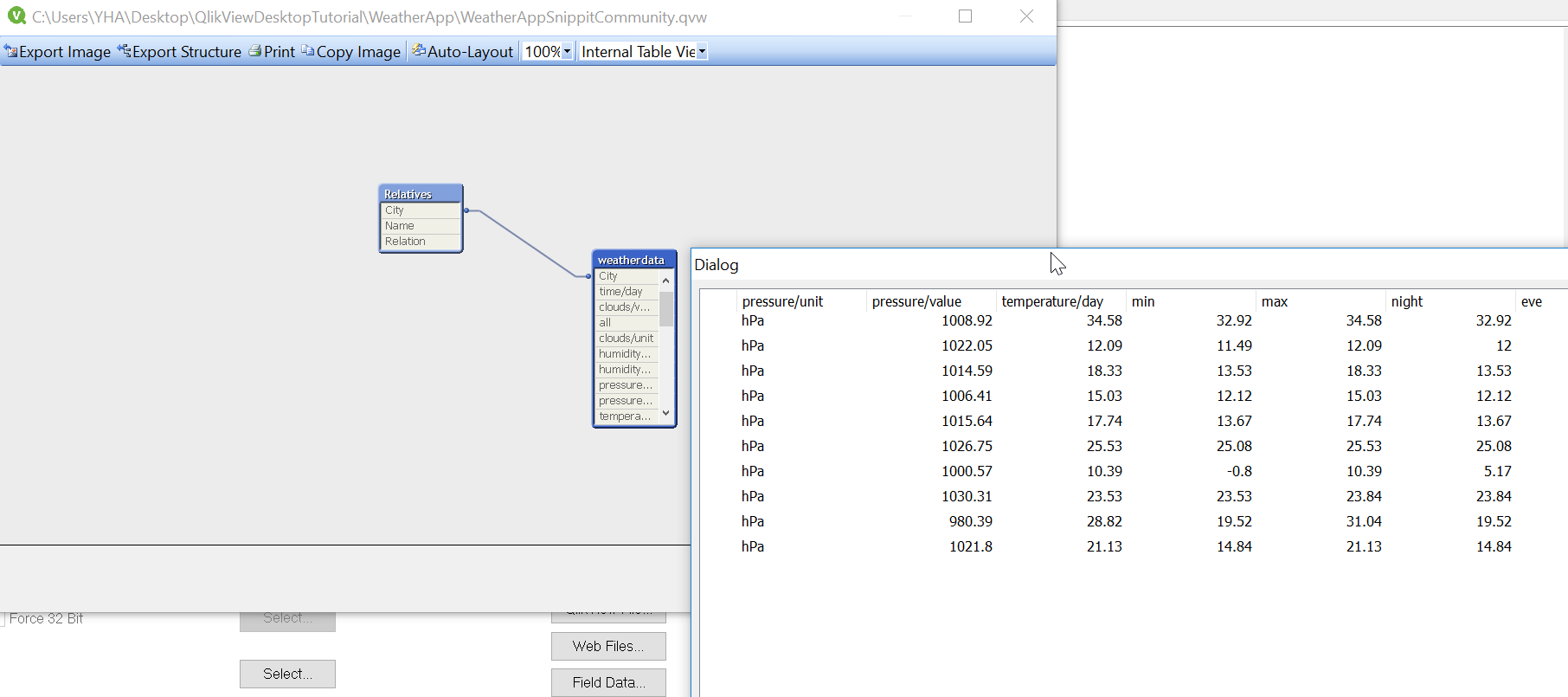1568x697 pixels.
Task: Click the enabled Select... button
Action: [x=287, y=674]
